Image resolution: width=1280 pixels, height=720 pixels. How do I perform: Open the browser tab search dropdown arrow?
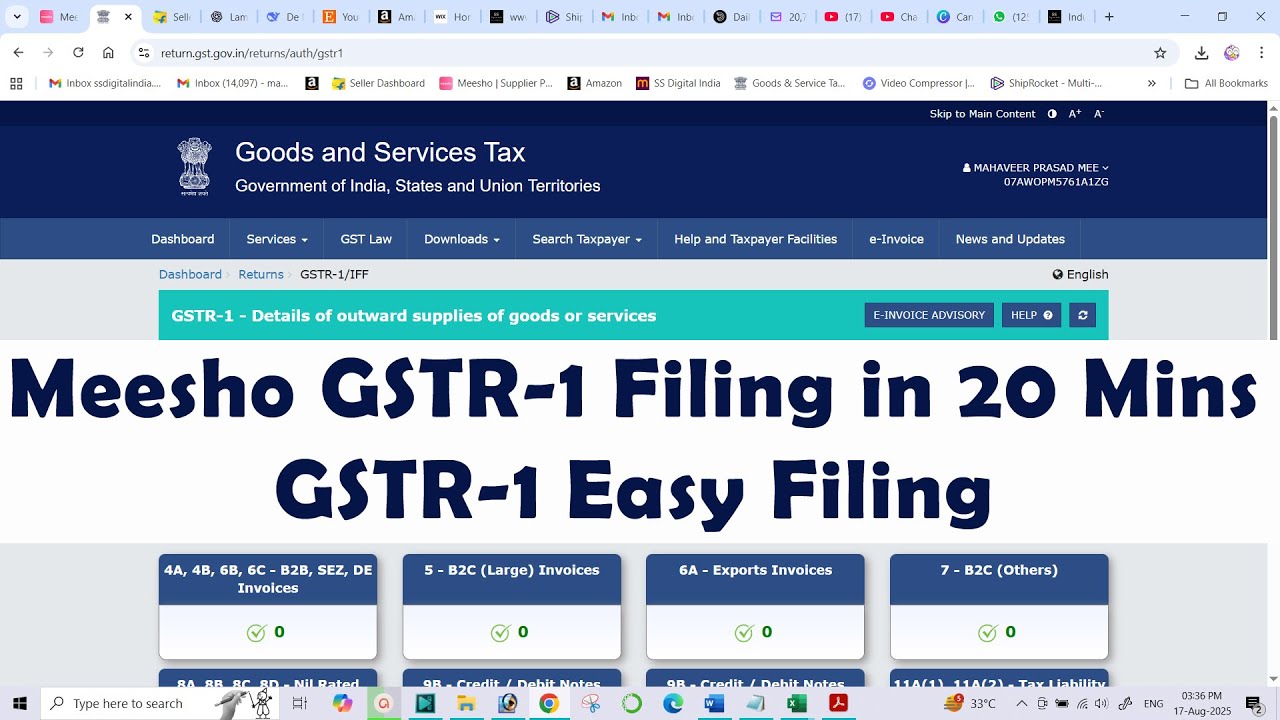17,17
